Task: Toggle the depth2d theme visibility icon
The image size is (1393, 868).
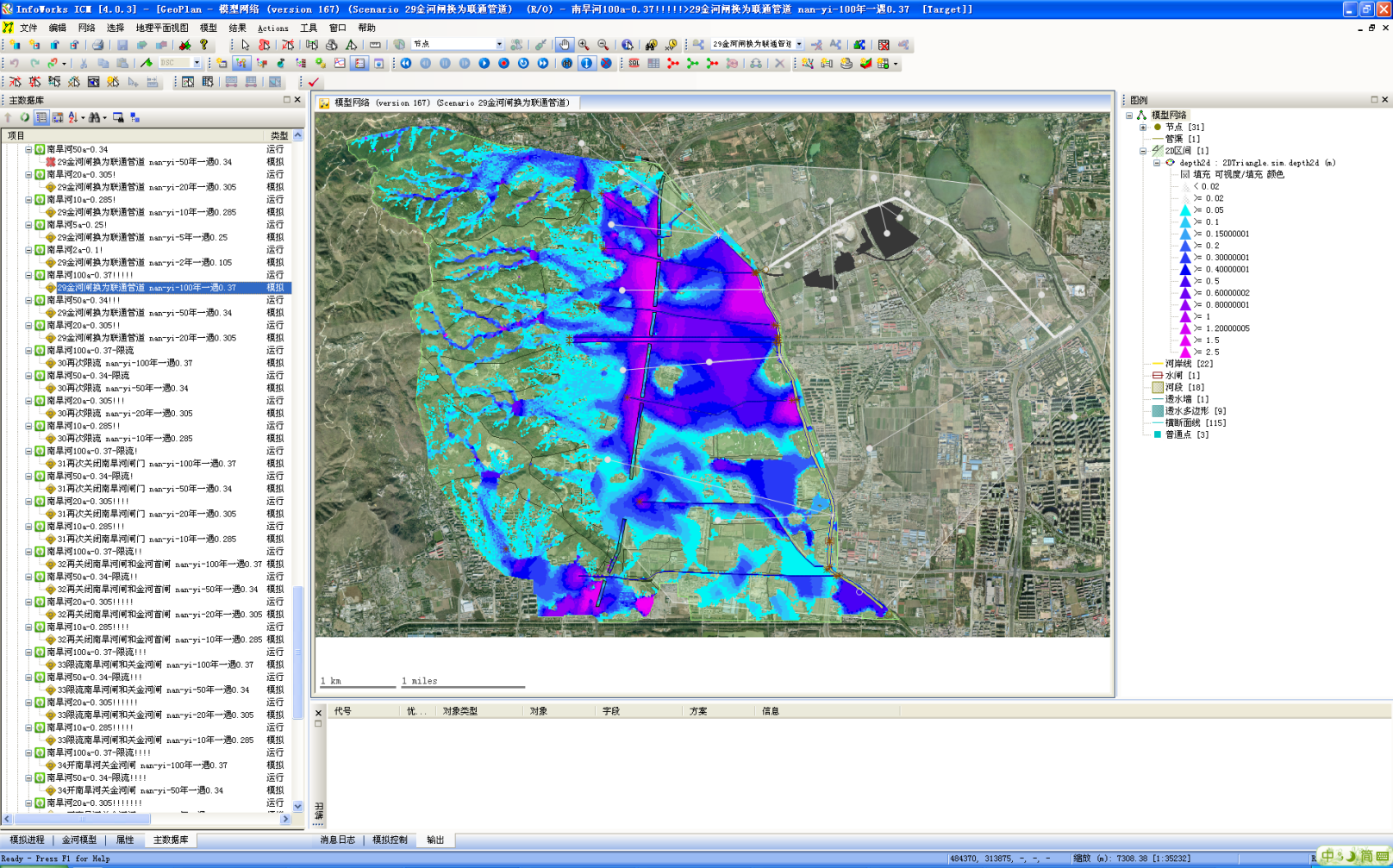Action: point(1171,162)
